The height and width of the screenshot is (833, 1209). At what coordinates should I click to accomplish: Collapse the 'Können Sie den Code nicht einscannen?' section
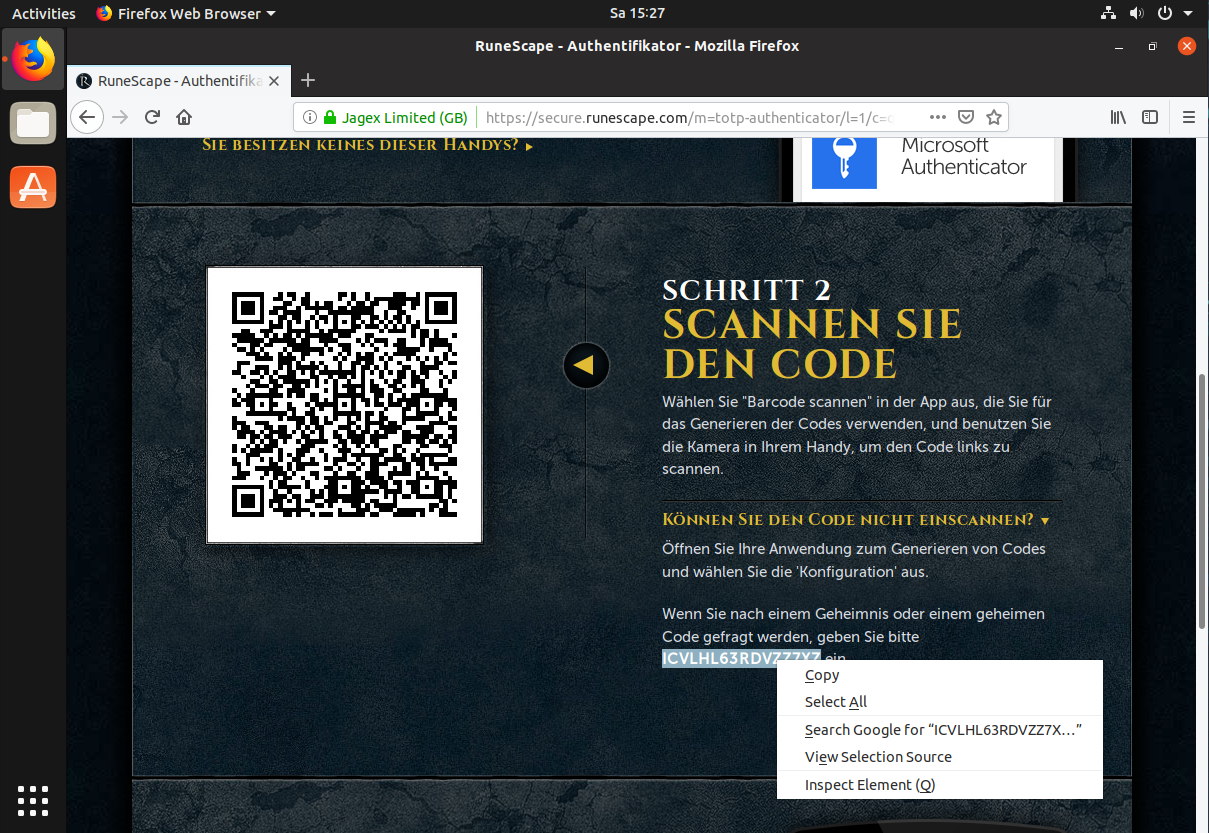(855, 520)
